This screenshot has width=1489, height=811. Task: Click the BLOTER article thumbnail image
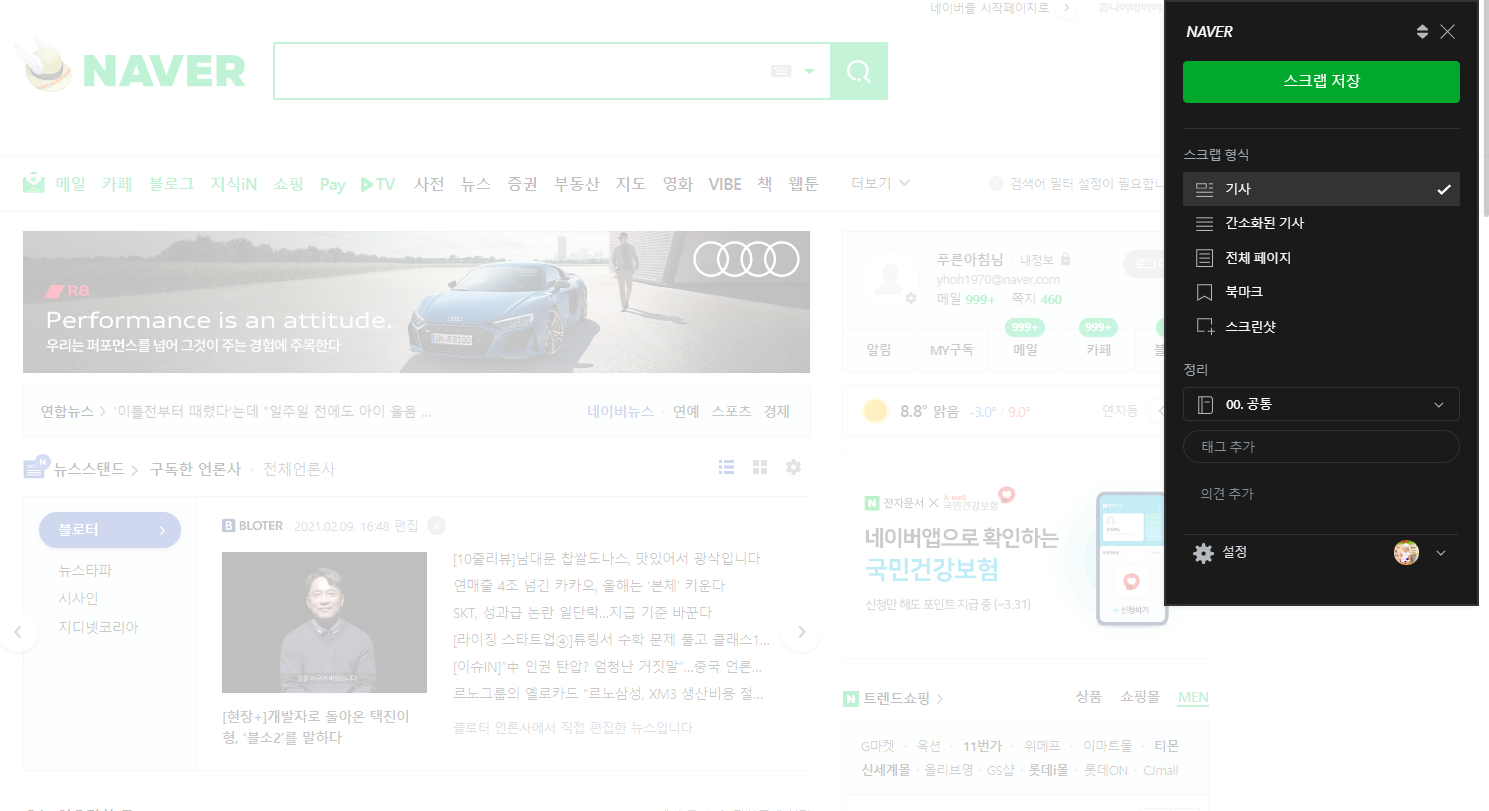coord(324,622)
